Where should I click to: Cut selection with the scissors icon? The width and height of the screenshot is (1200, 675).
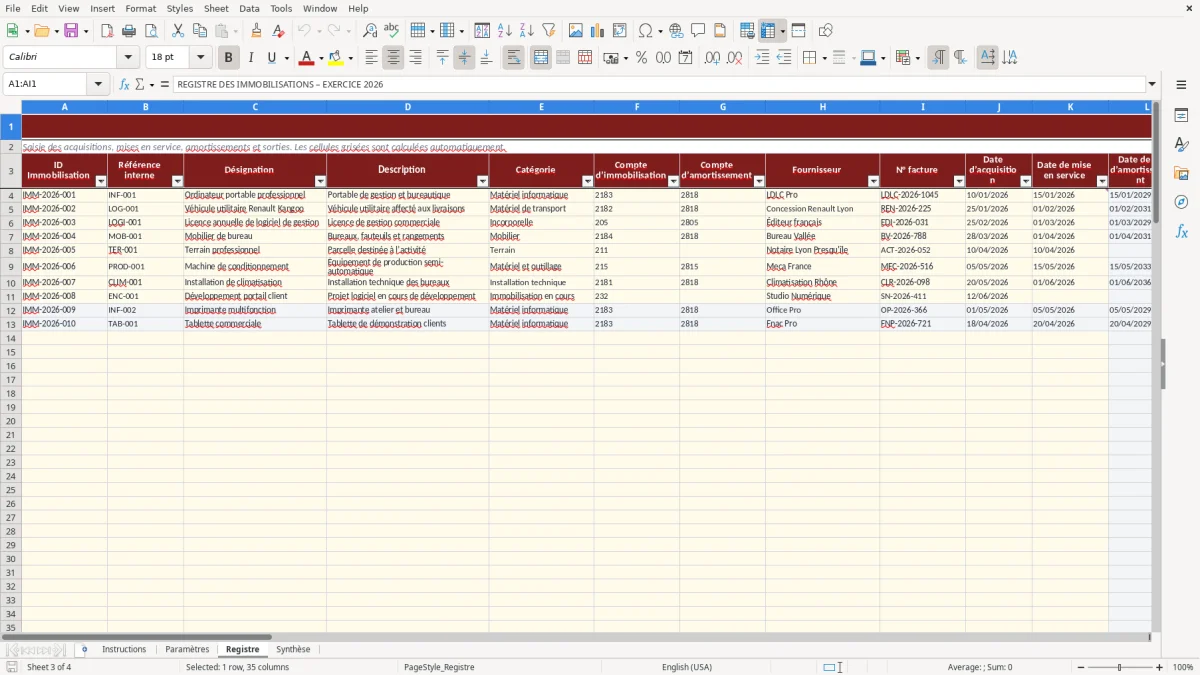pos(178,31)
